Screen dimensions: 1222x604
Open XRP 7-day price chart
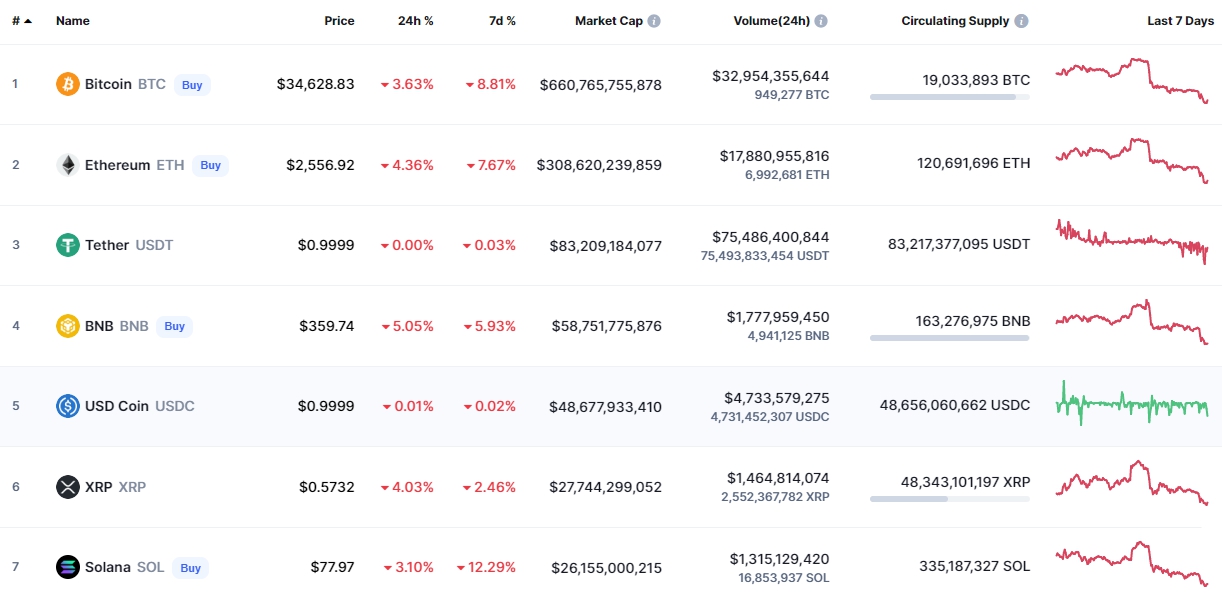[x=1132, y=483]
